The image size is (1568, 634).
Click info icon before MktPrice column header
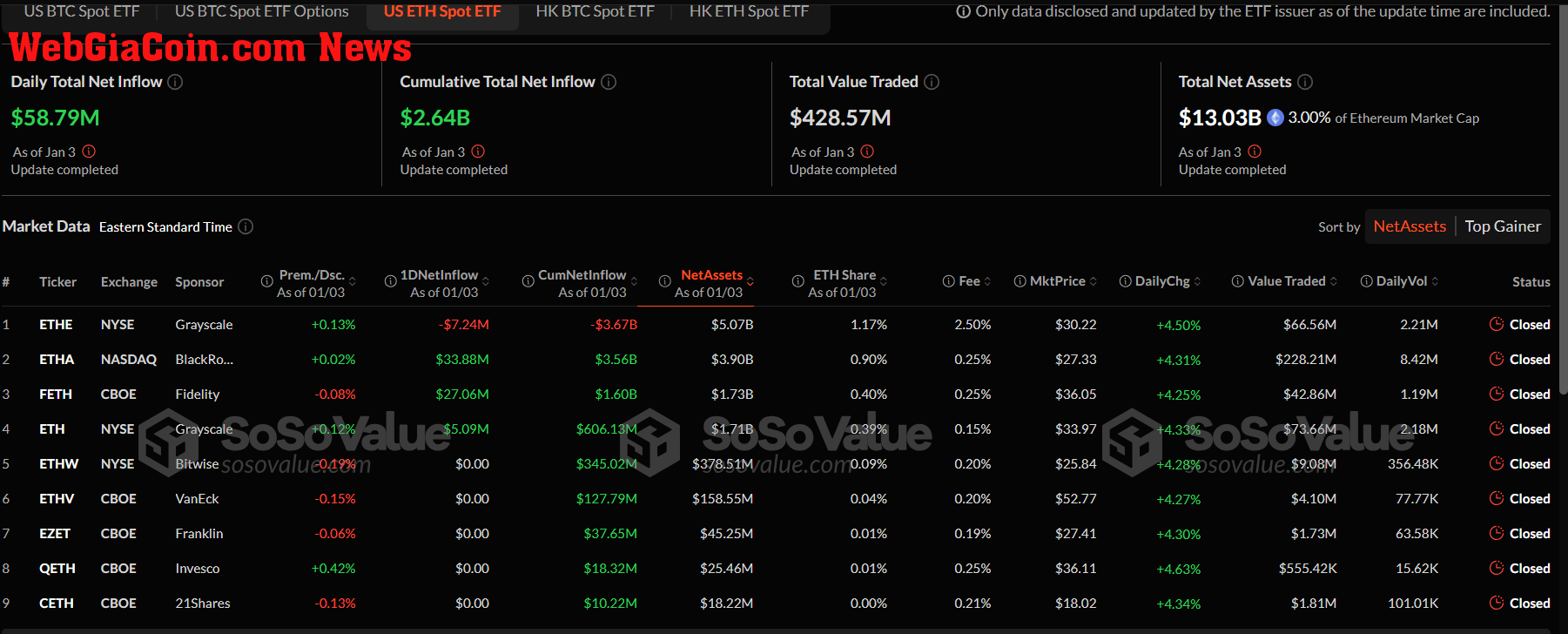point(1020,281)
